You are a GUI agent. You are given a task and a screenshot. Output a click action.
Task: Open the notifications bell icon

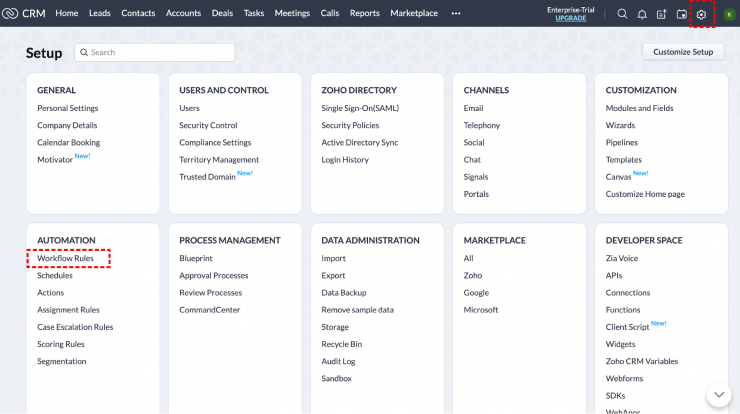[642, 14]
